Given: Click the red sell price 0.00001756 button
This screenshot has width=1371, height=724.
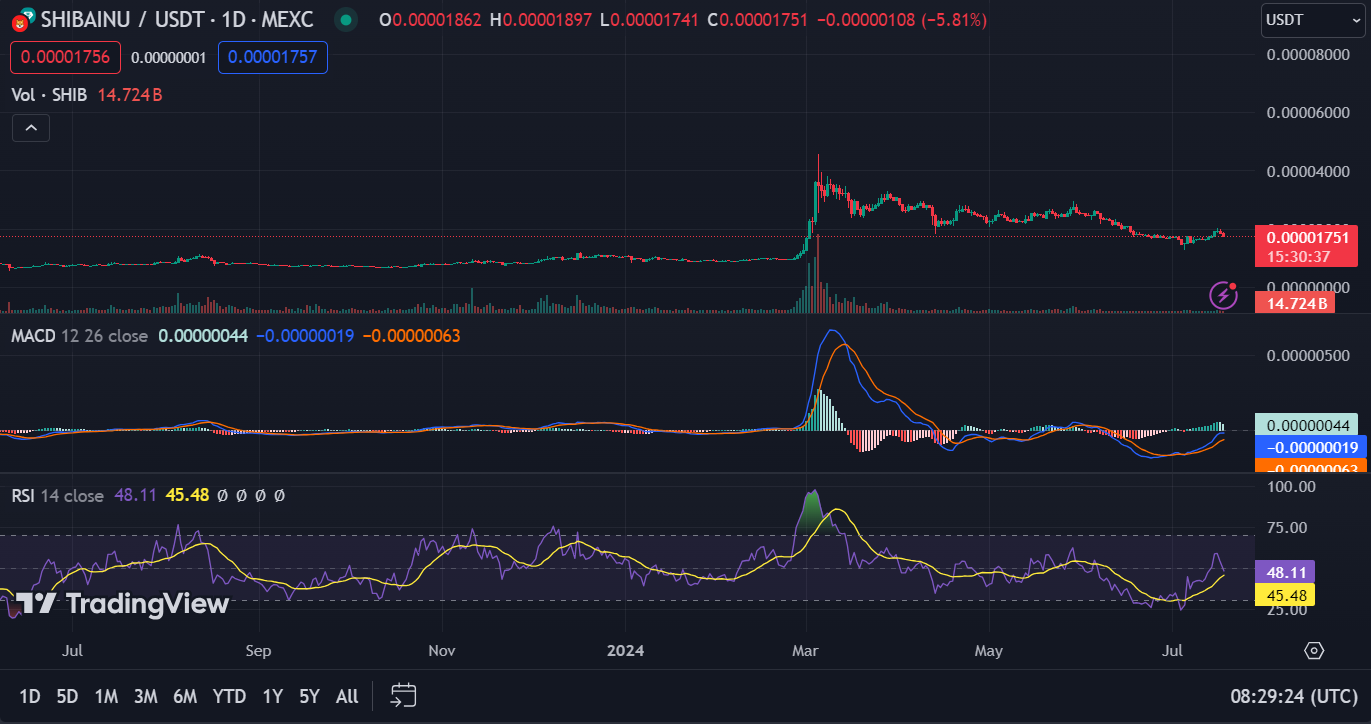Looking at the screenshot, I should 66,57.
